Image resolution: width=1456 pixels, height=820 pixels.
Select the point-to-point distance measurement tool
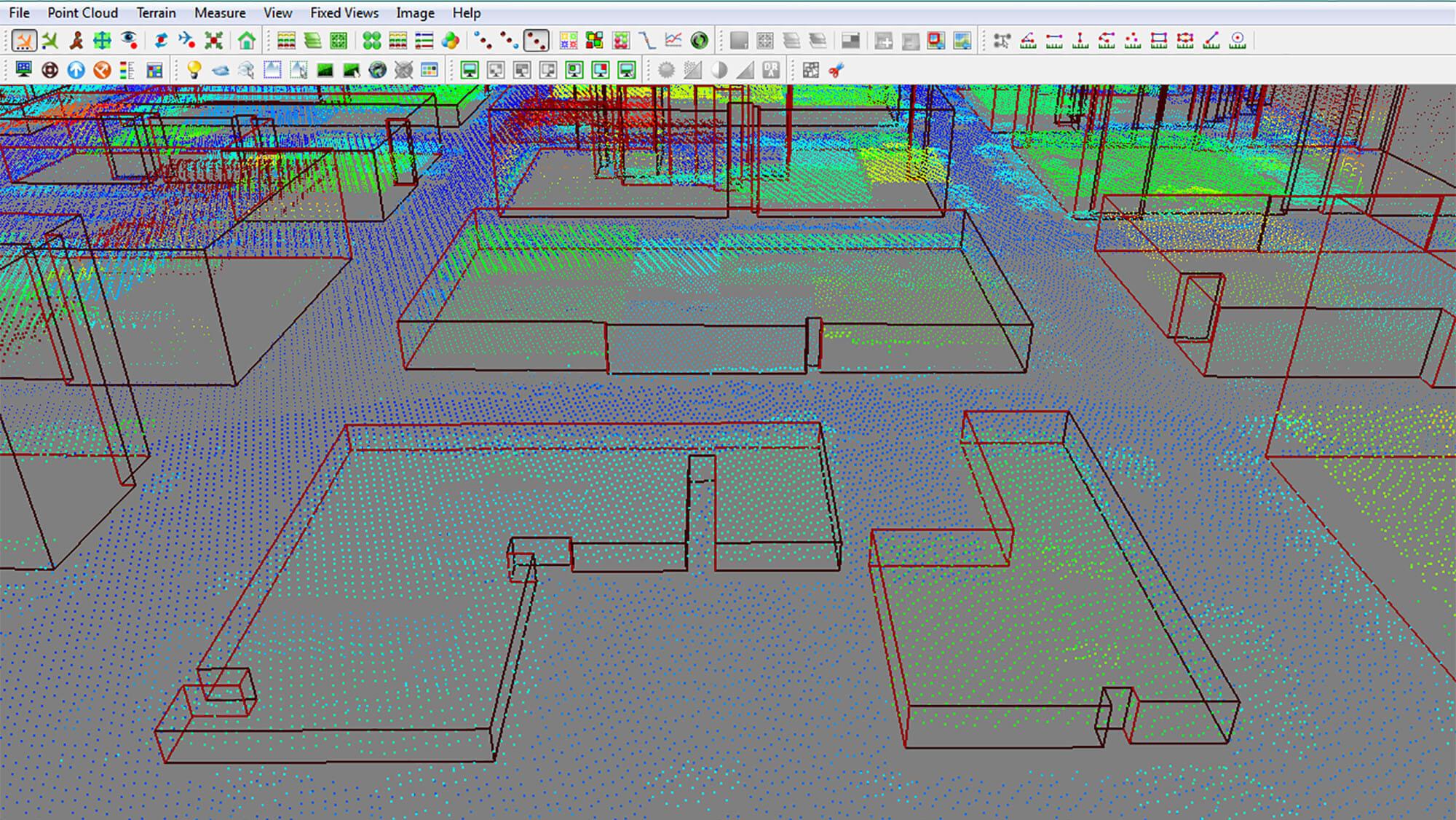click(1053, 40)
